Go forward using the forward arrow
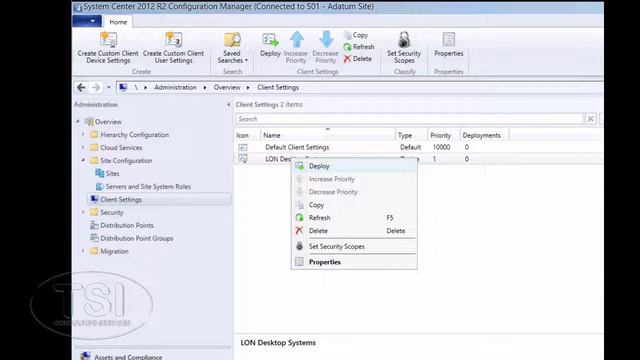The width and height of the screenshot is (640, 360). pos(96,87)
